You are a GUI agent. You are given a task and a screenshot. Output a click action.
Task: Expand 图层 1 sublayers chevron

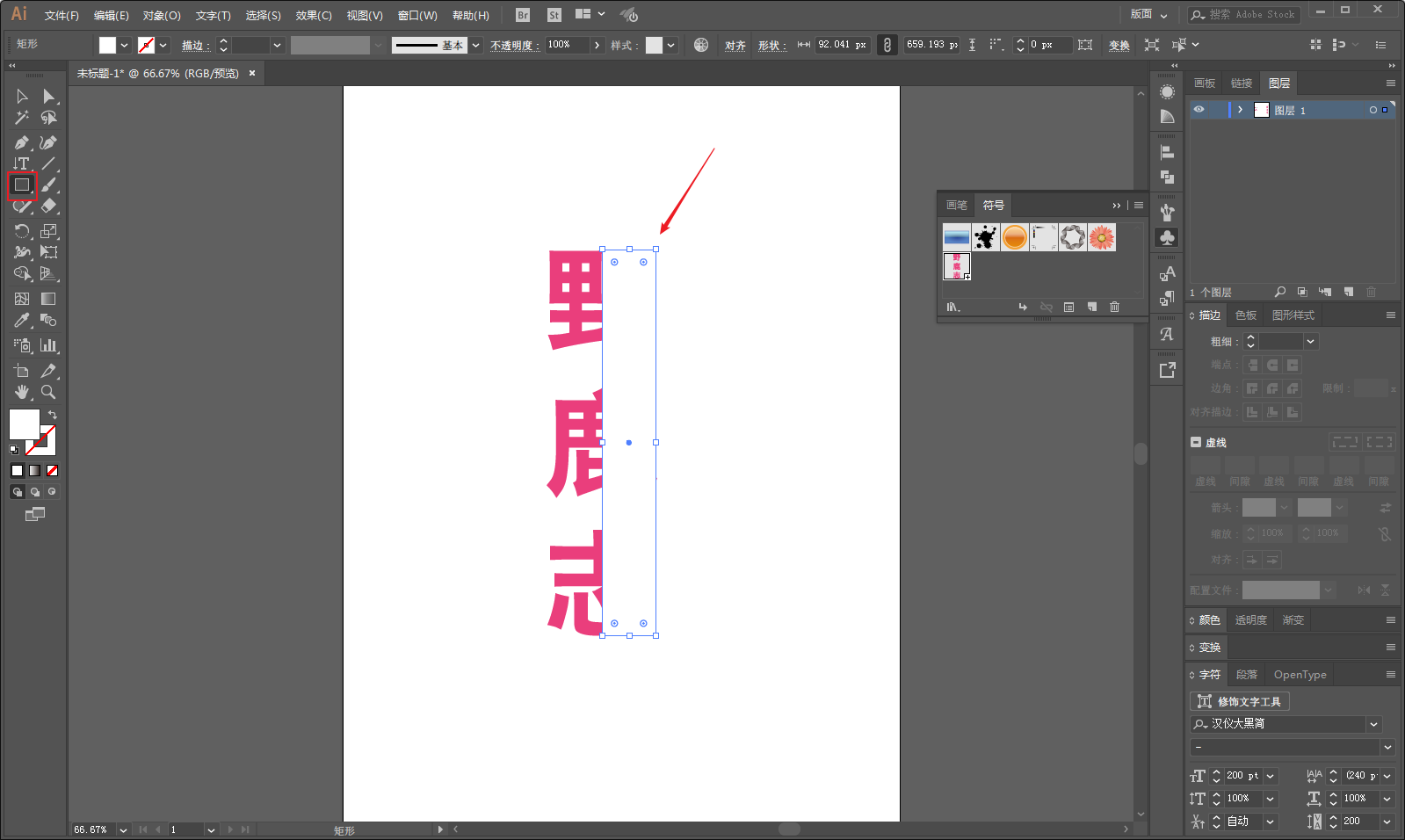click(x=1240, y=110)
